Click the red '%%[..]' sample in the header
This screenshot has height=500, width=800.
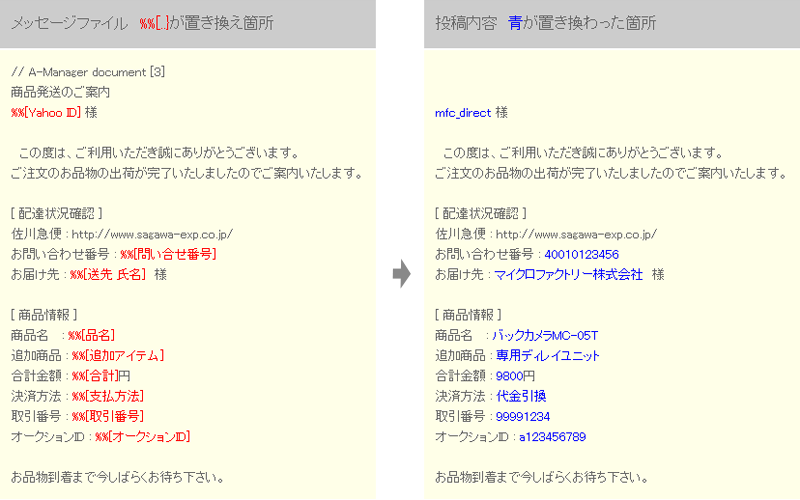coord(155,23)
